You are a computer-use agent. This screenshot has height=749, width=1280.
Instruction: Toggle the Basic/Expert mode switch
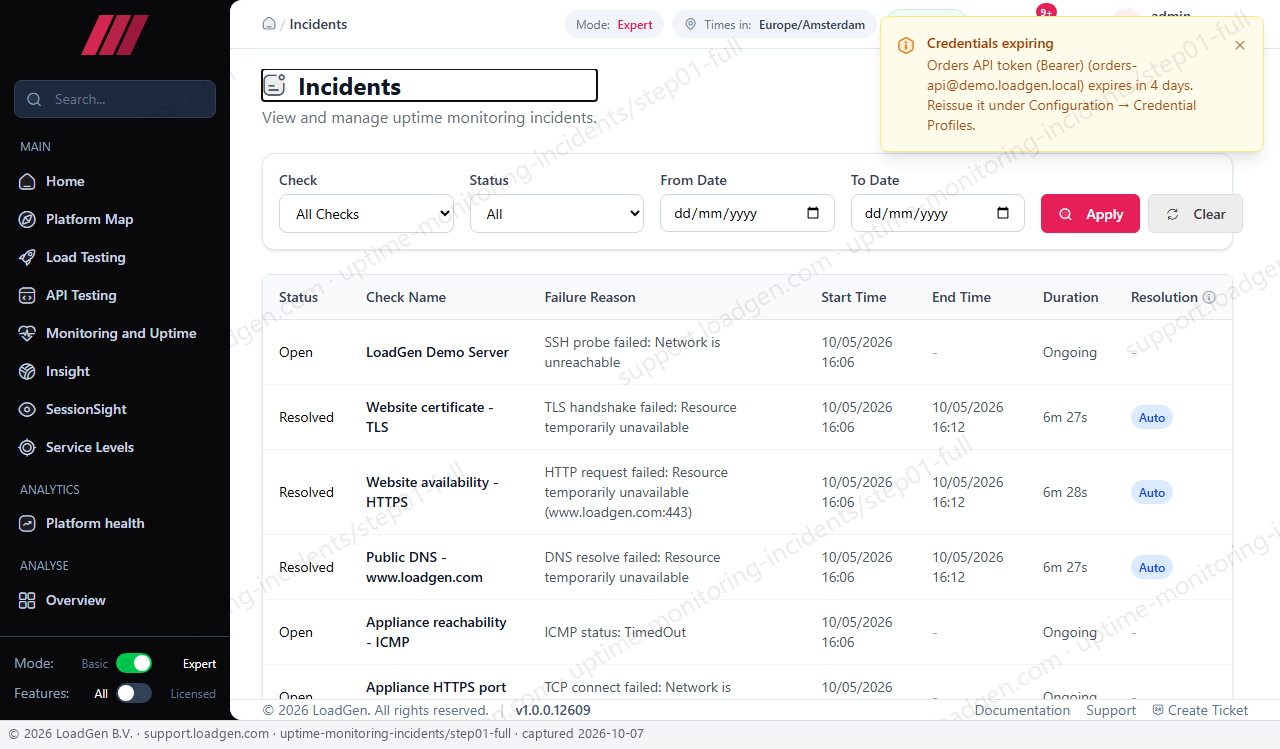click(x=134, y=663)
